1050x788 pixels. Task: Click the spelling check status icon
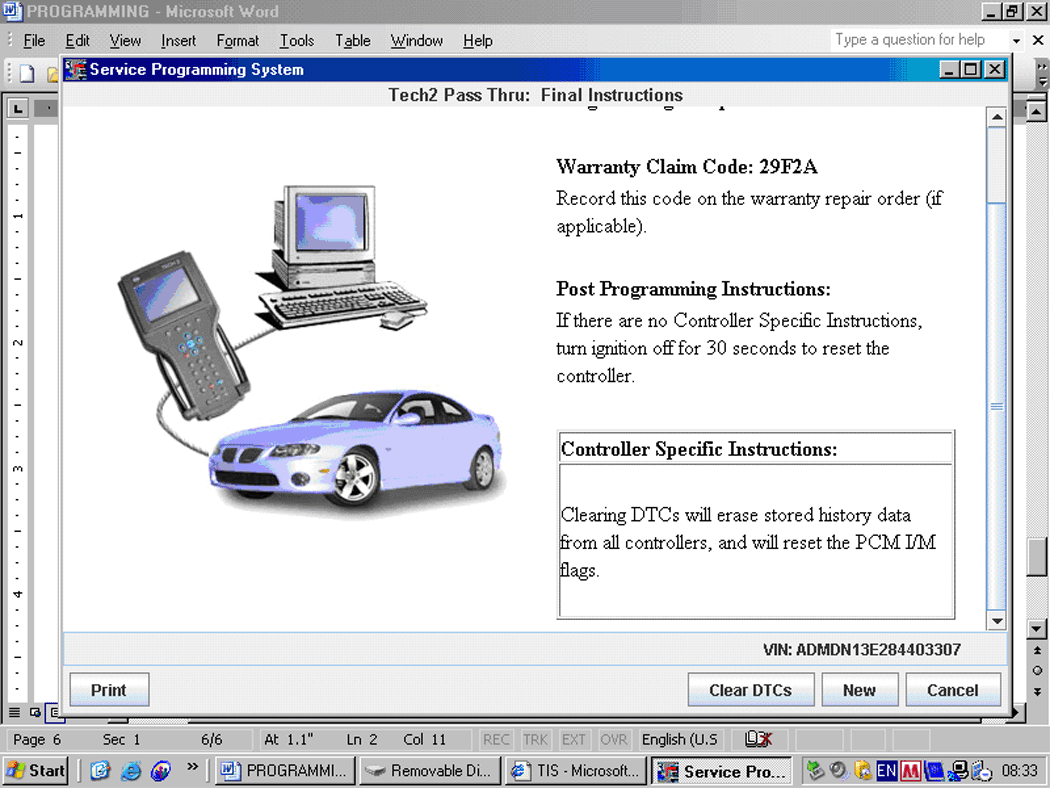pos(758,740)
